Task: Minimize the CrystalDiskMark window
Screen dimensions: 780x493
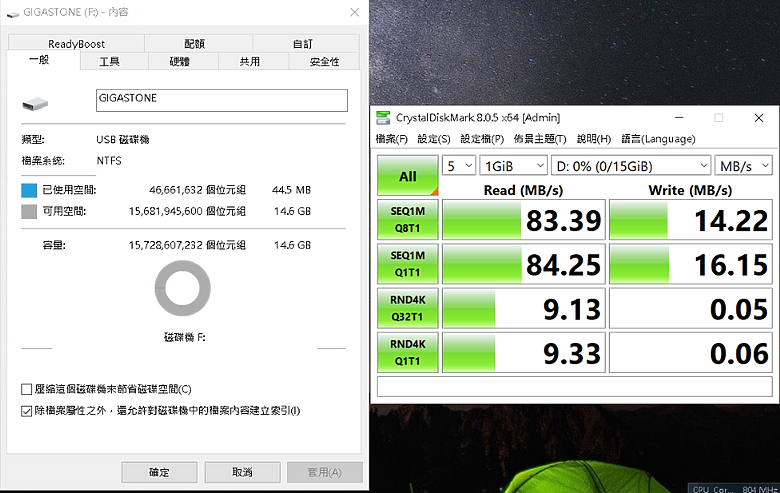Action: 679,118
